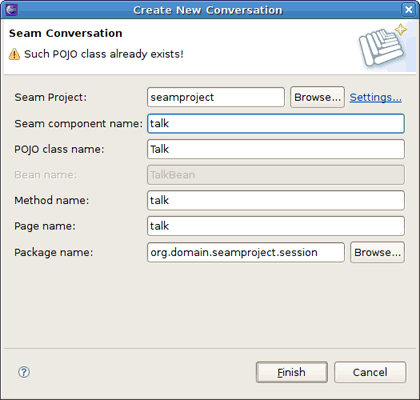Open the Settings link

point(376,97)
